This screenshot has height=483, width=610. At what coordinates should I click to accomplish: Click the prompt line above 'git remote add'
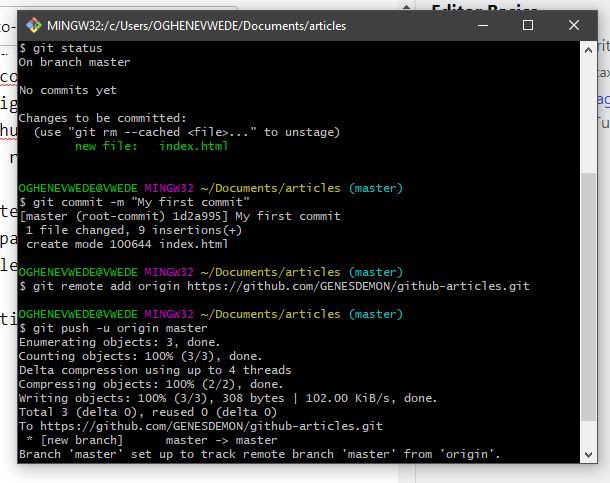(x=210, y=272)
